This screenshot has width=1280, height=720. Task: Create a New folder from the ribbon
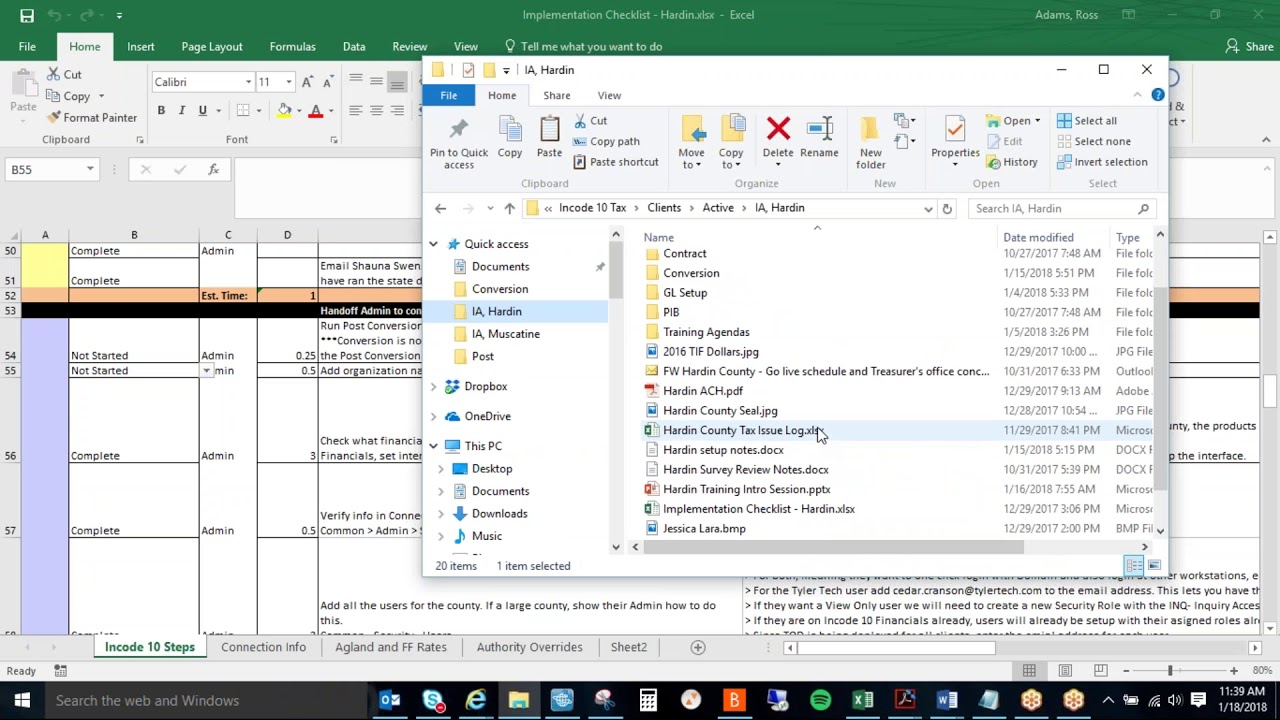(x=870, y=142)
